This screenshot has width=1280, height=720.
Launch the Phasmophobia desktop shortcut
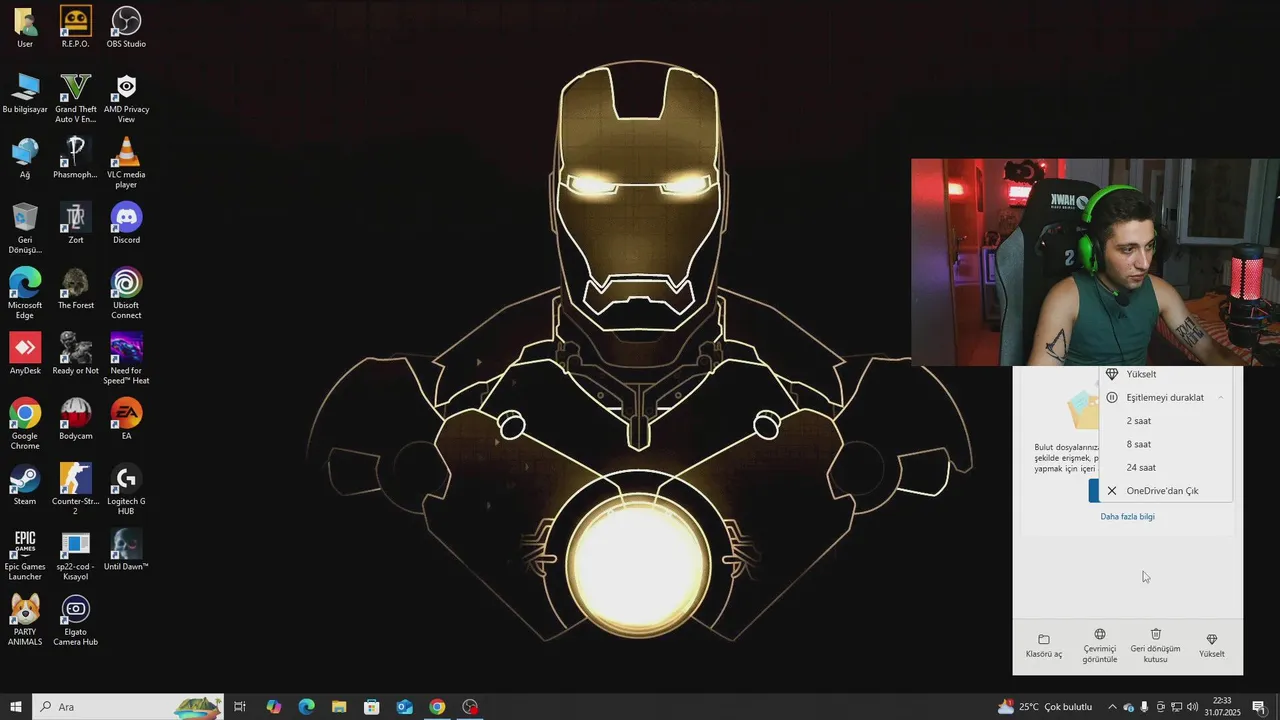(75, 158)
